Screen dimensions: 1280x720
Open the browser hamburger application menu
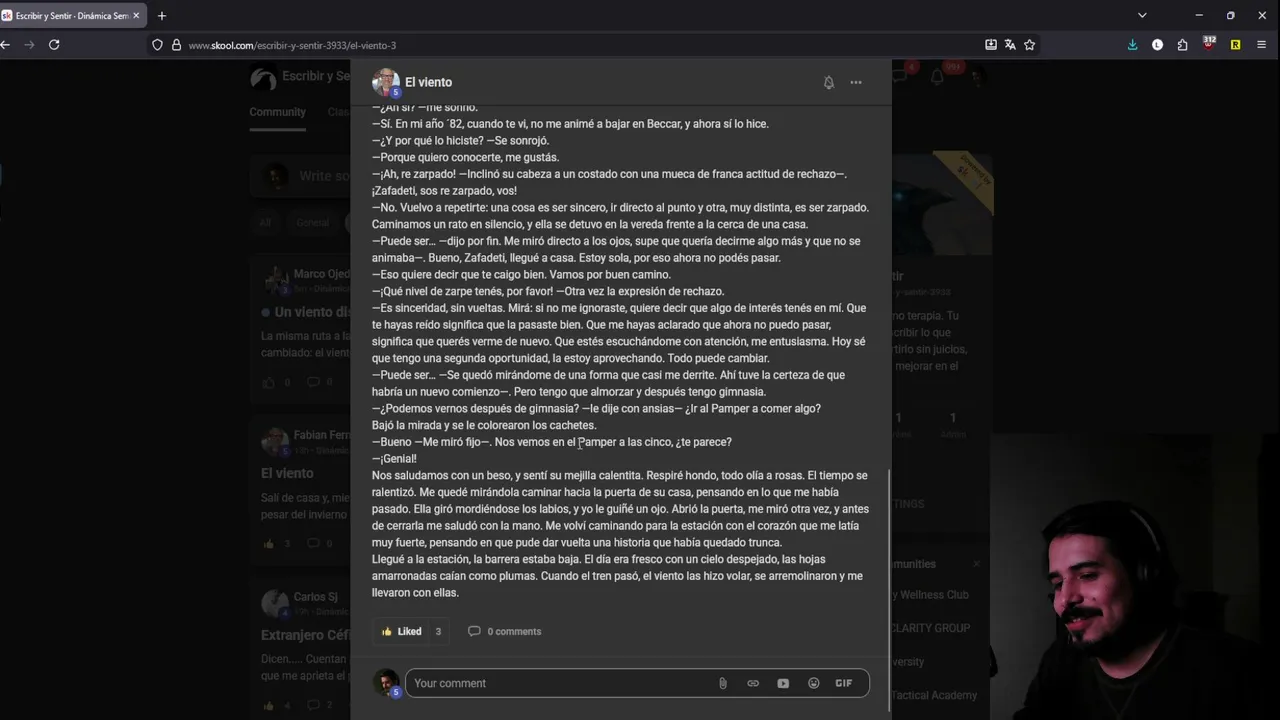tap(1261, 45)
